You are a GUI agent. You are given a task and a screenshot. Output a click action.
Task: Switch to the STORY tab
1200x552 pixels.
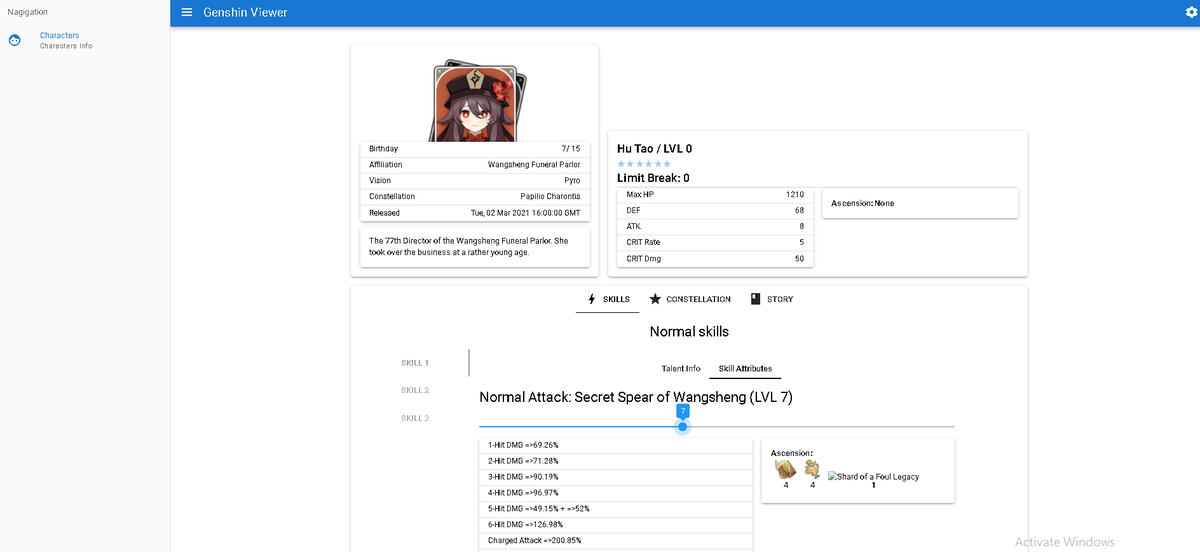click(771, 299)
